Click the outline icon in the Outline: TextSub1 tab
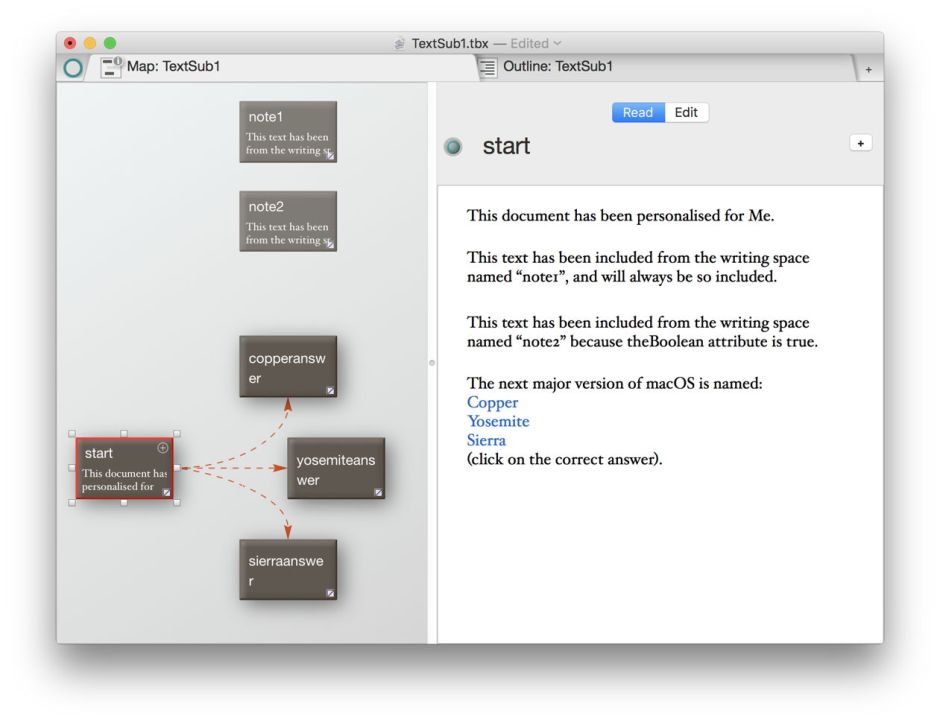This screenshot has height=724, width=940. click(x=488, y=67)
